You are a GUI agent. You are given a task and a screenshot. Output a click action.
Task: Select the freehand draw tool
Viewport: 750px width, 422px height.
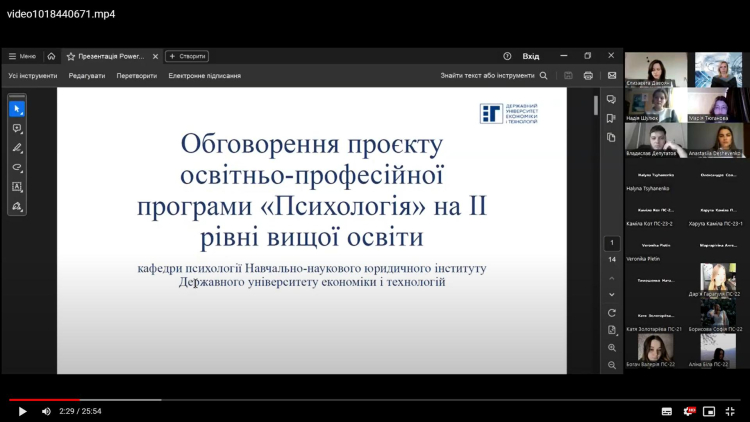[x=17, y=167]
